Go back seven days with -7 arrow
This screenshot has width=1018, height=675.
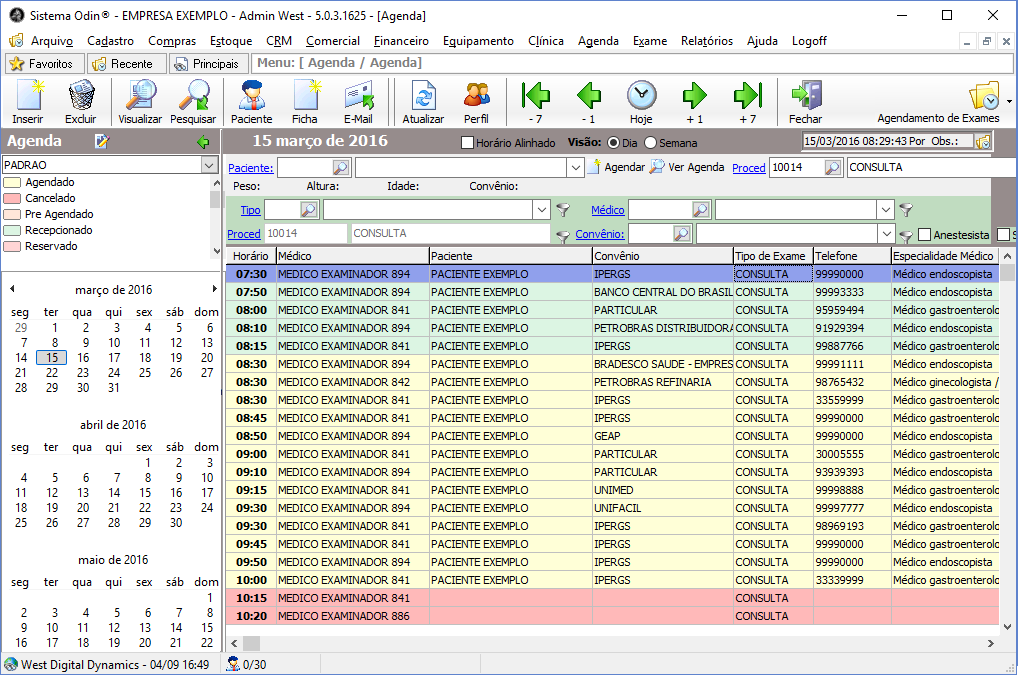(536, 95)
